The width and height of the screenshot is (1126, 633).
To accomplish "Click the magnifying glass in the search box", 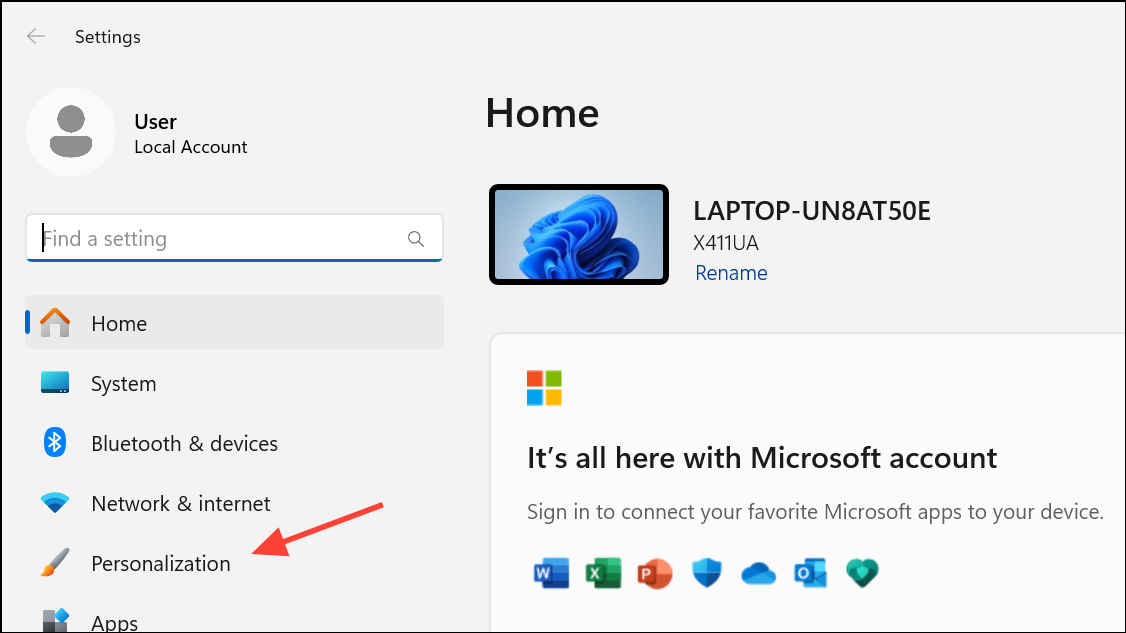I will 415,238.
